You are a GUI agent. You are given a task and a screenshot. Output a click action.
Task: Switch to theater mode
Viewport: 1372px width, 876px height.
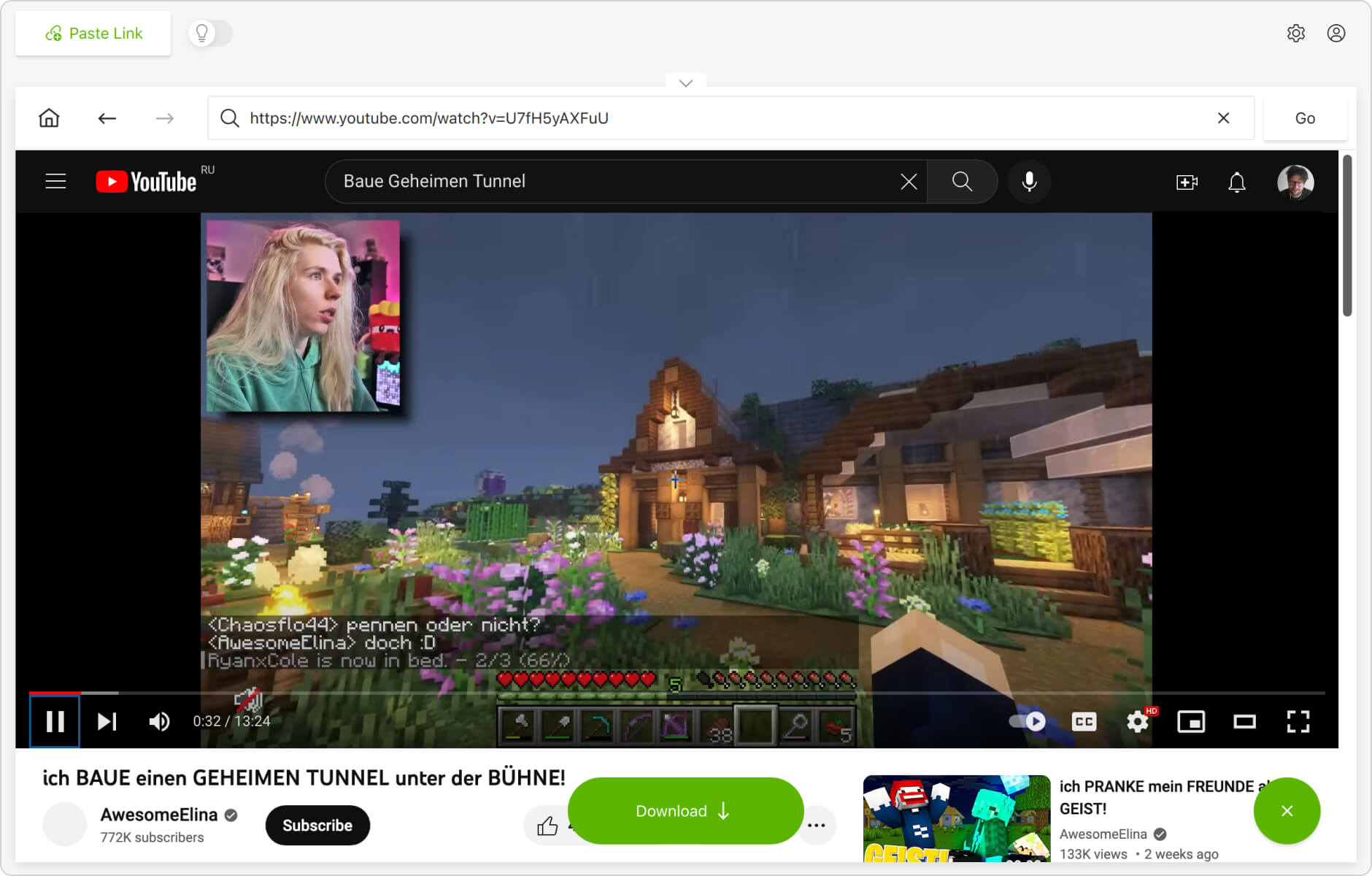(x=1245, y=721)
